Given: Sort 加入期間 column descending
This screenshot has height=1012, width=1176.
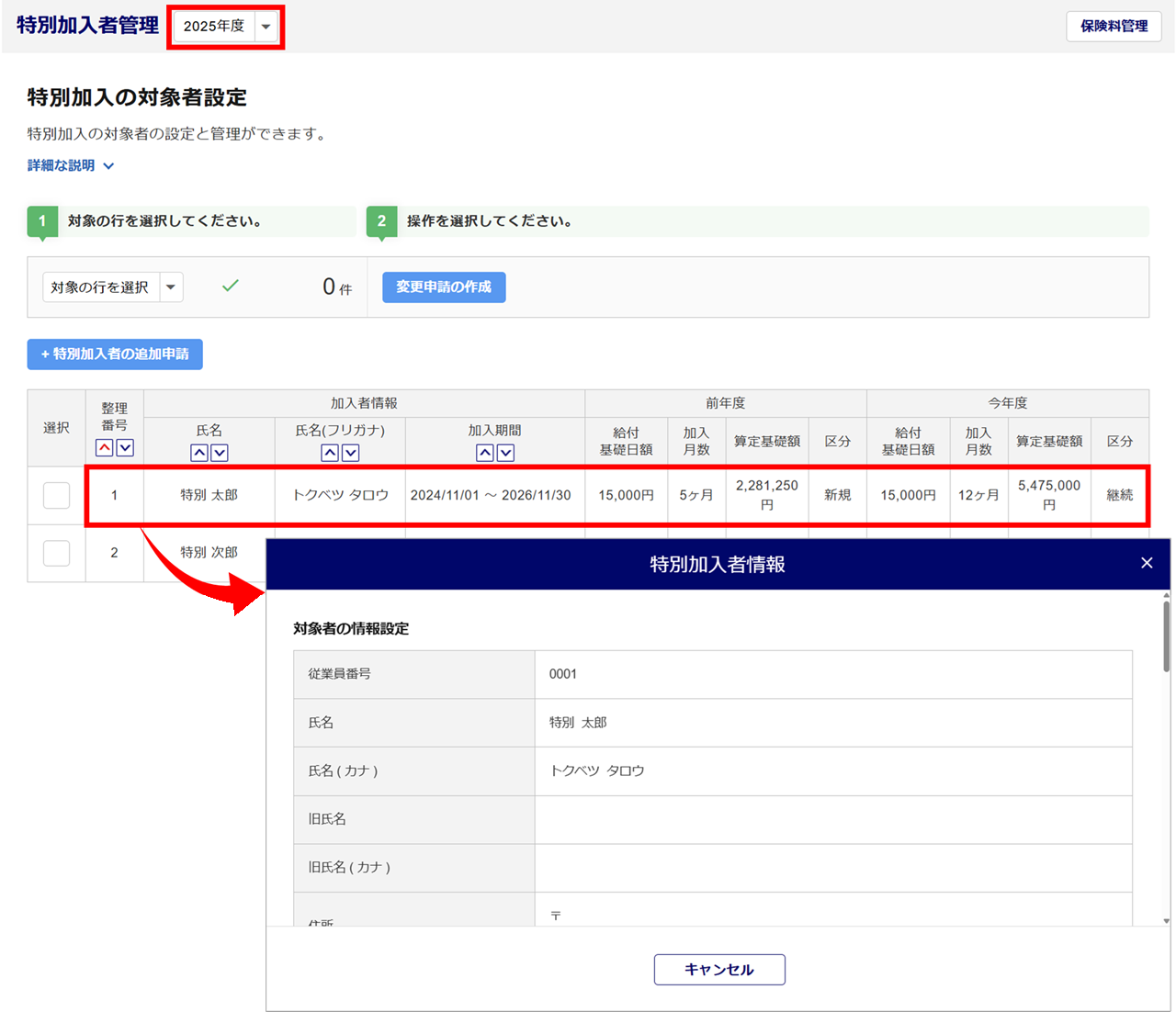Looking at the screenshot, I should [505, 453].
